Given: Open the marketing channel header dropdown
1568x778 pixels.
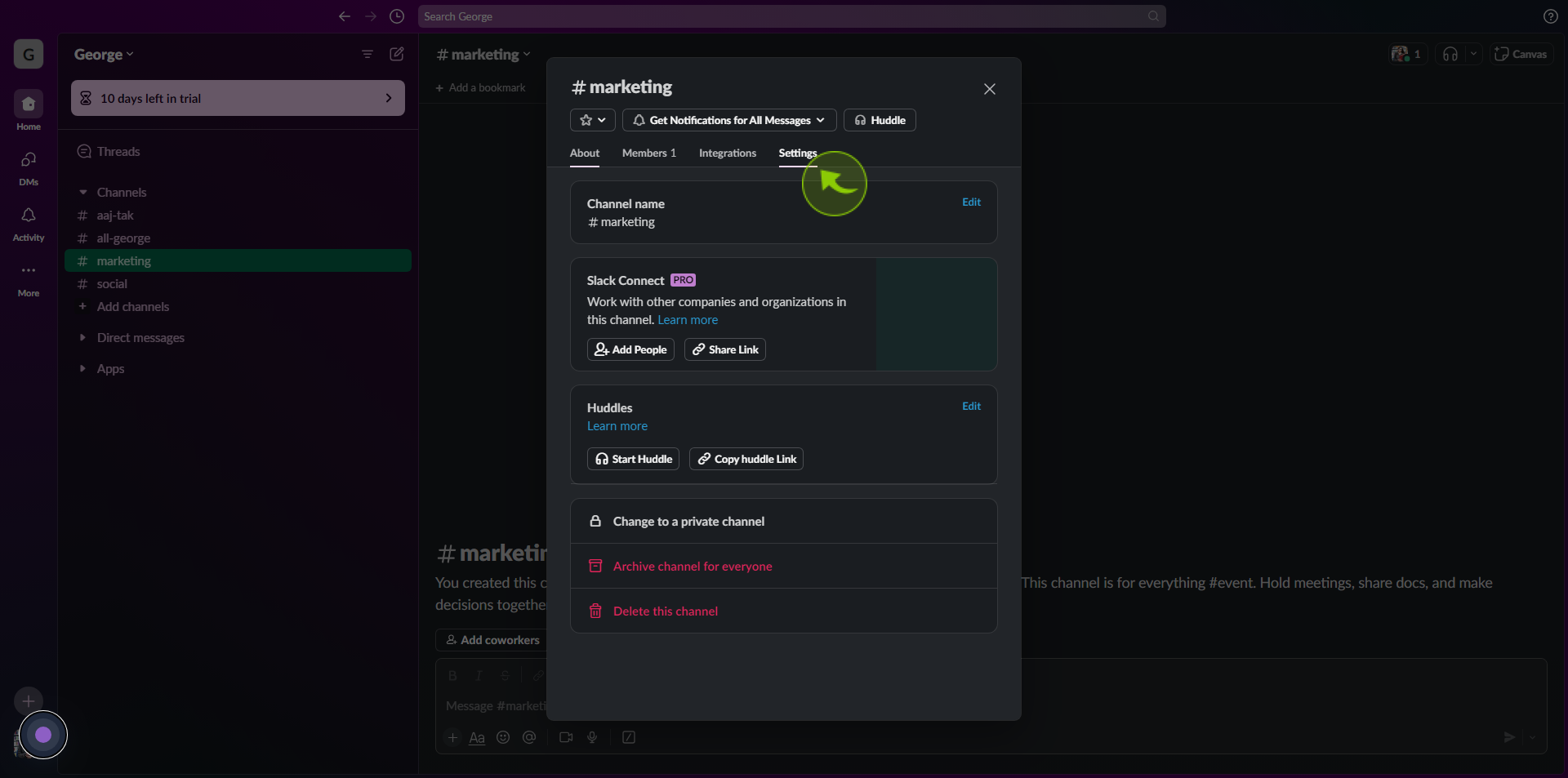Looking at the screenshot, I should (483, 54).
